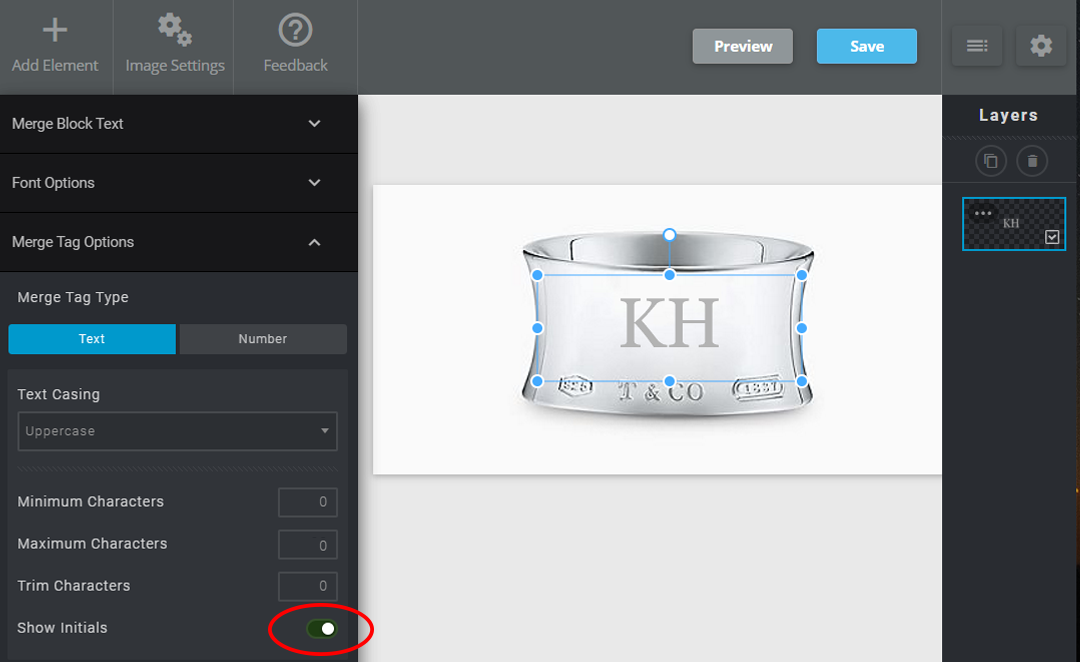Click the rotation handle above the text box
The image size is (1080, 662).
[669, 235]
